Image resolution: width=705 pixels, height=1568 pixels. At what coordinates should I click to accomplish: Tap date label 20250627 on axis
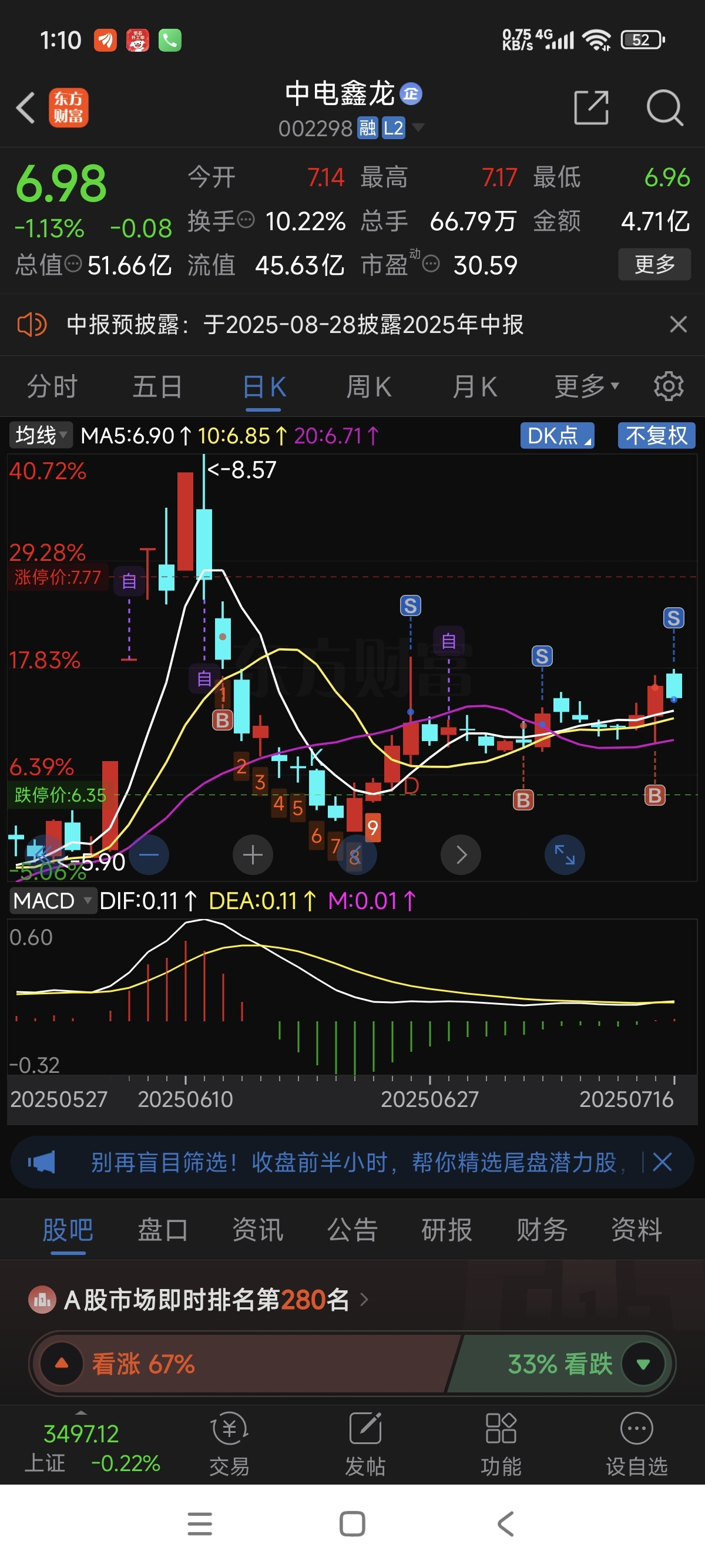(429, 1099)
